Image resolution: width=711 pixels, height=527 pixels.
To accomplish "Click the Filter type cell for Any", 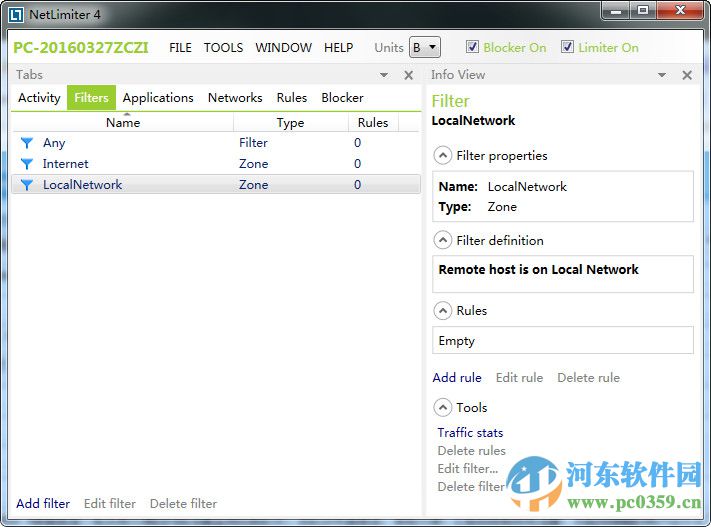I will [253, 143].
